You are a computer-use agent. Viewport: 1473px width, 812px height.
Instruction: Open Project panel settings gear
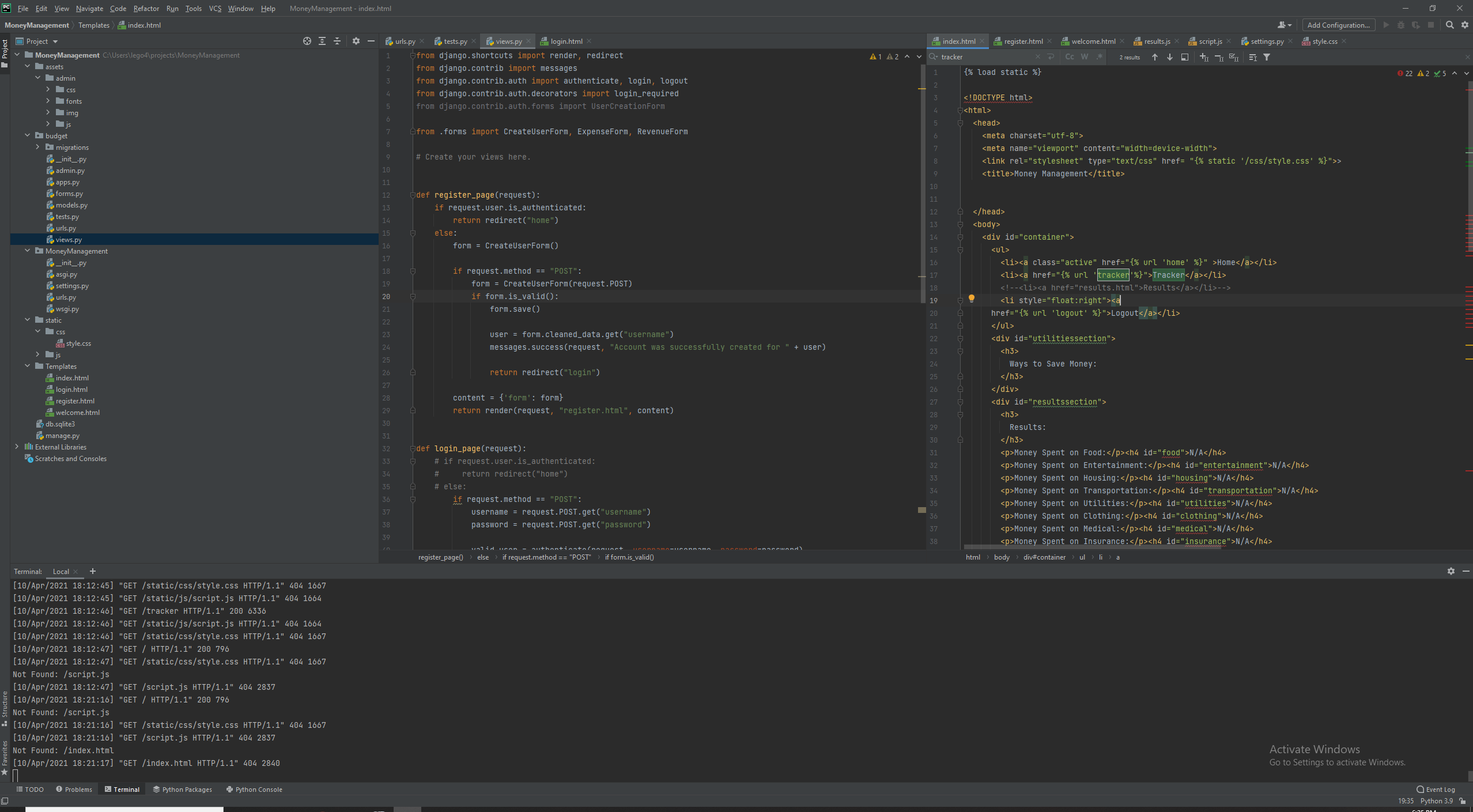point(356,41)
